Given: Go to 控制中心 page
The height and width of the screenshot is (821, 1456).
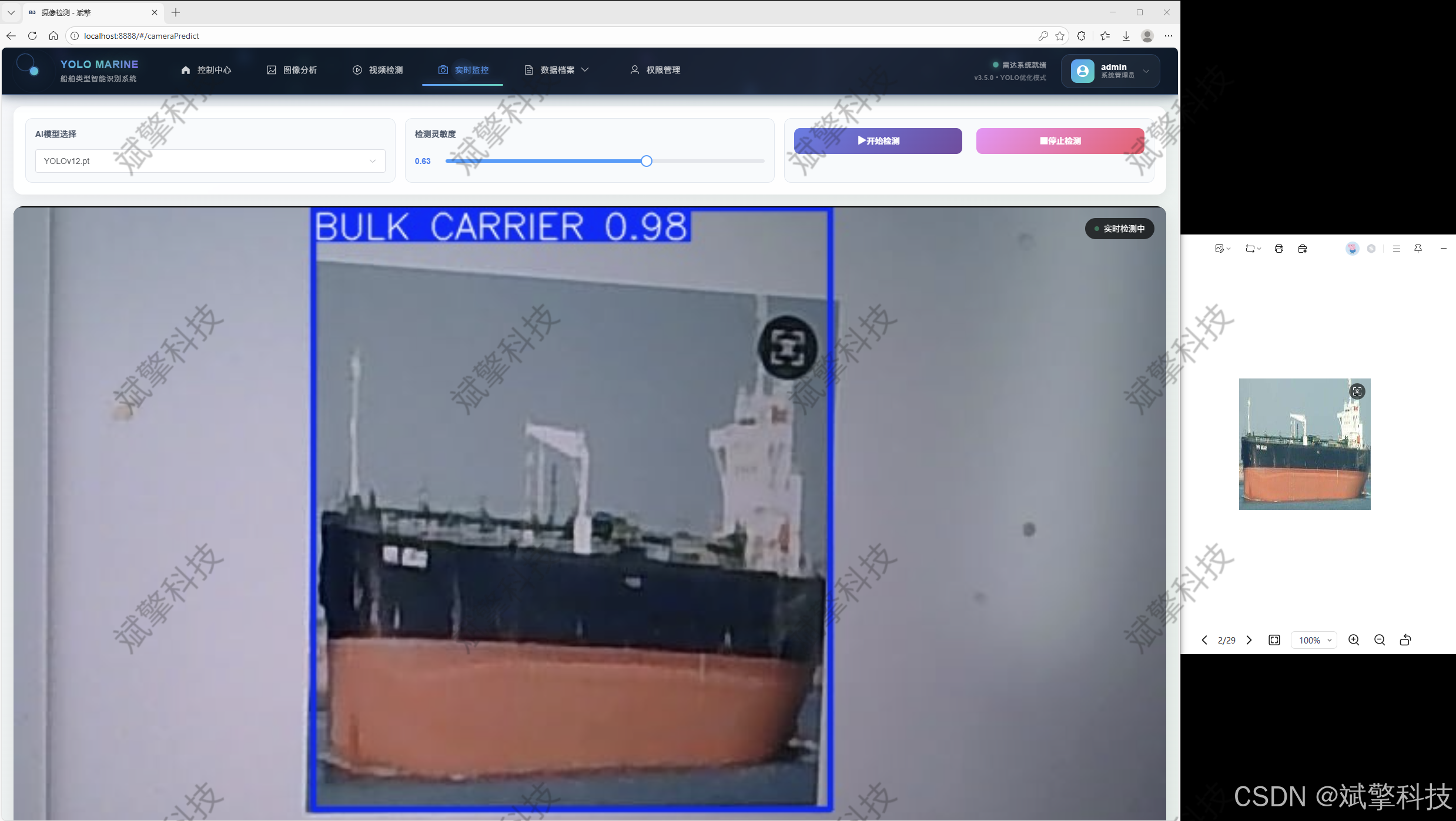Looking at the screenshot, I should [206, 70].
